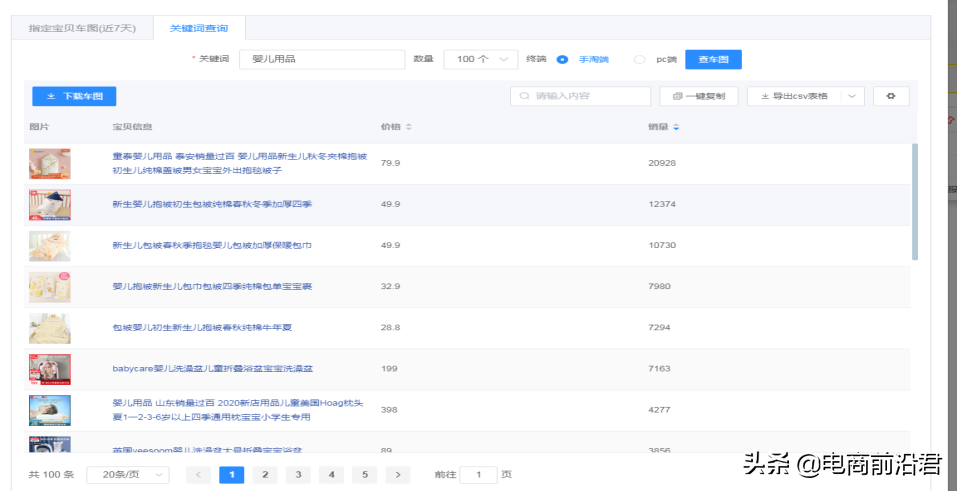The height and width of the screenshot is (491, 957).
Task: Open the 20条/页 page size dropdown
Action: (x=128, y=475)
